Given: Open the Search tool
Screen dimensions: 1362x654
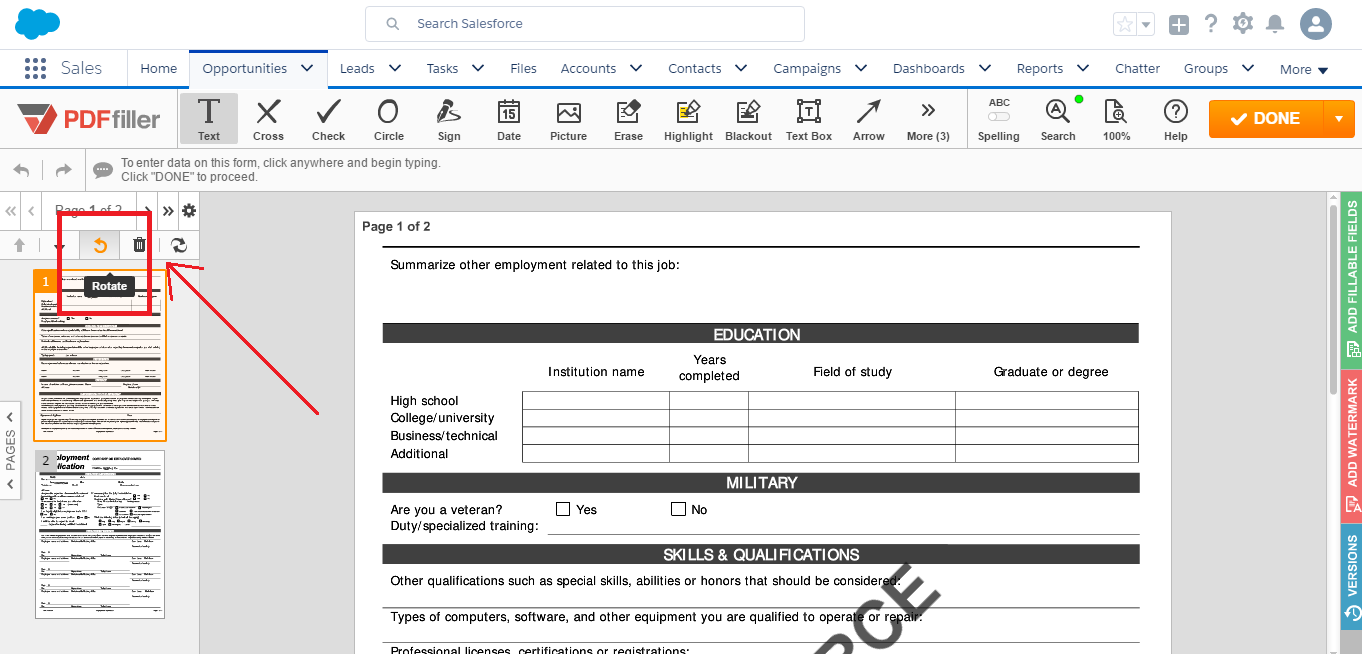Looking at the screenshot, I should (1058, 119).
